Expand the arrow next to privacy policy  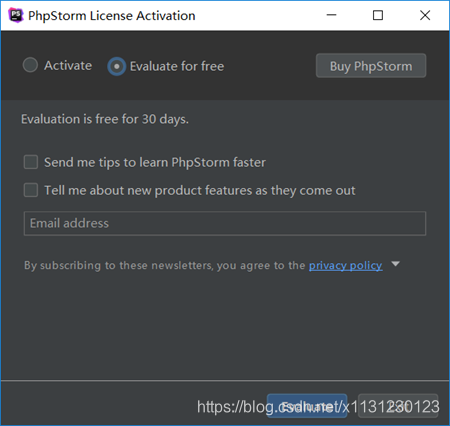(395, 264)
